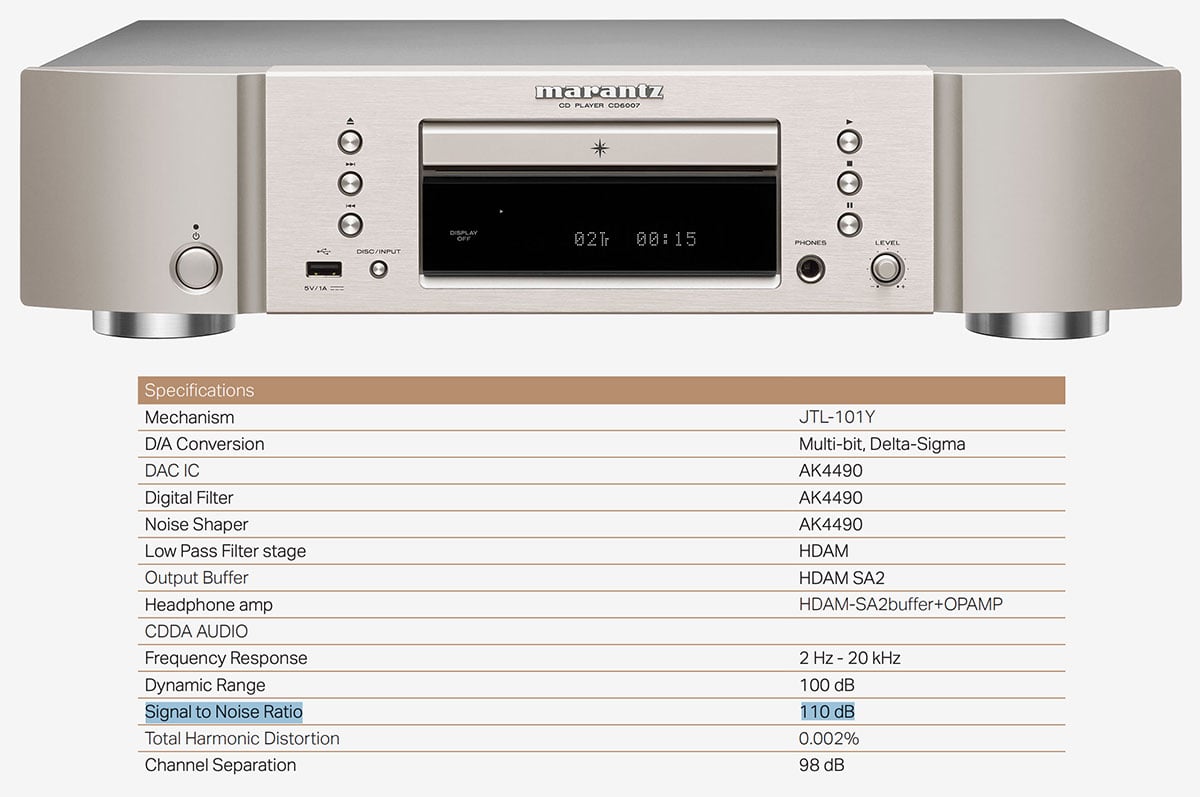Image resolution: width=1200 pixels, height=797 pixels.
Task: Click the "DAC IC" row label
Action: (173, 471)
